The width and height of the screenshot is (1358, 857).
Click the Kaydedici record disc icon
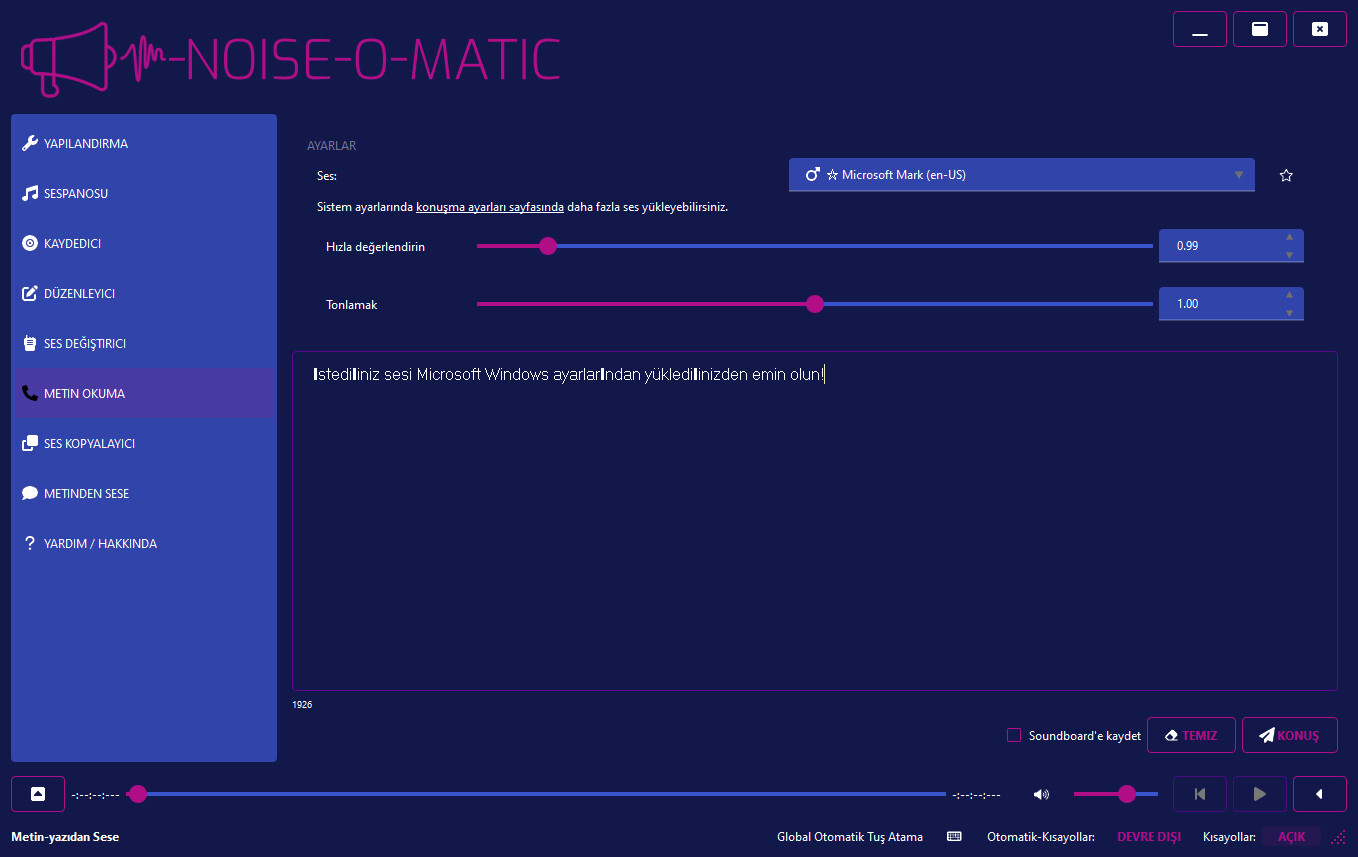tap(30, 243)
